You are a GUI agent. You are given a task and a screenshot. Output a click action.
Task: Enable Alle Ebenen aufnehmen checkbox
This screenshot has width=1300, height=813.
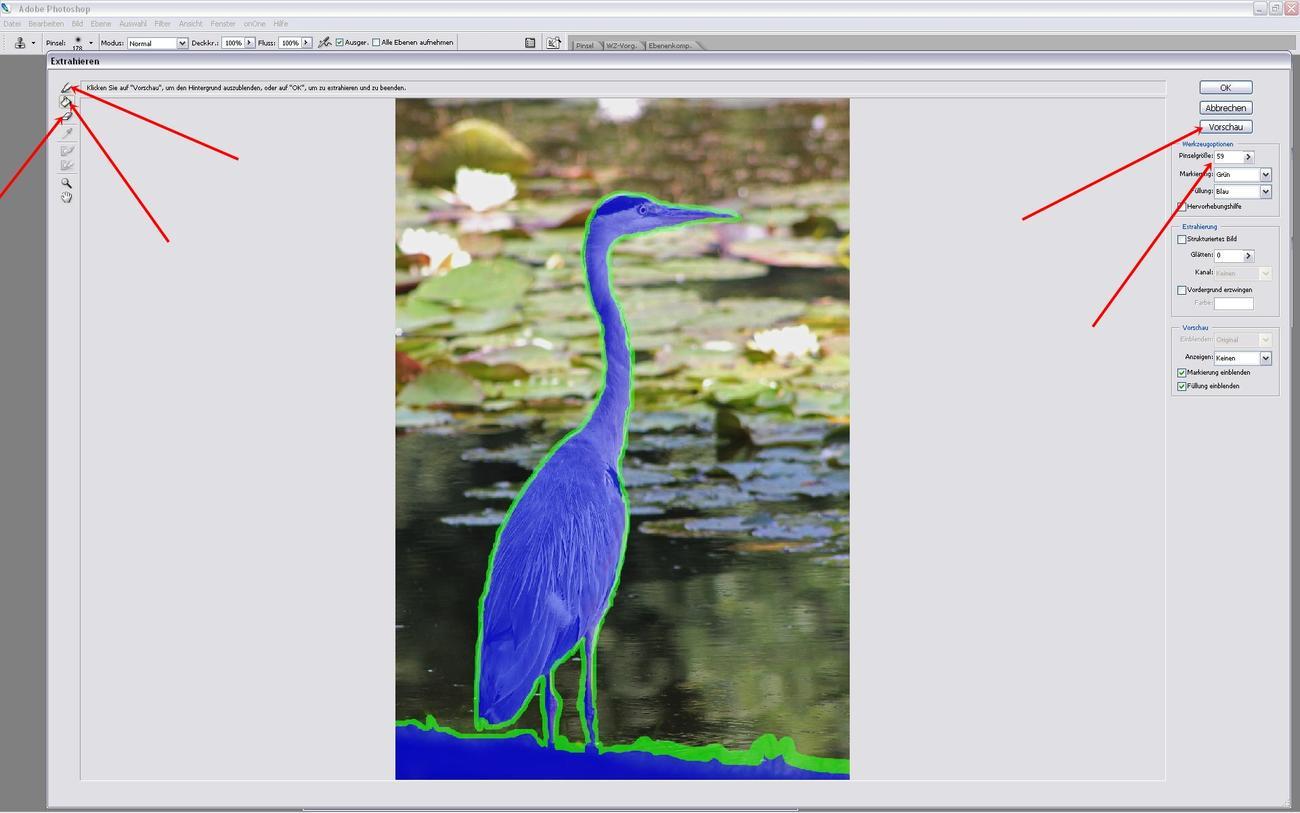point(376,43)
